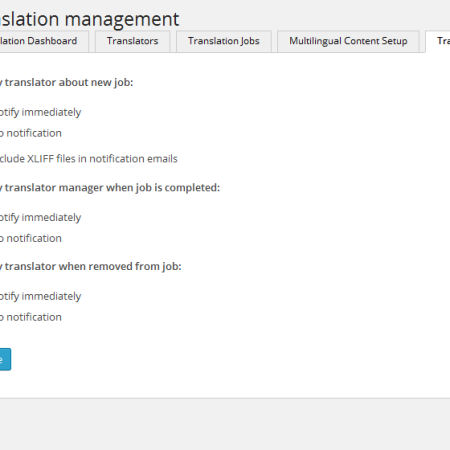Choose 'Notify immediately' for translator new job
The width and height of the screenshot is (450, 450).
[x=40, y=112]
